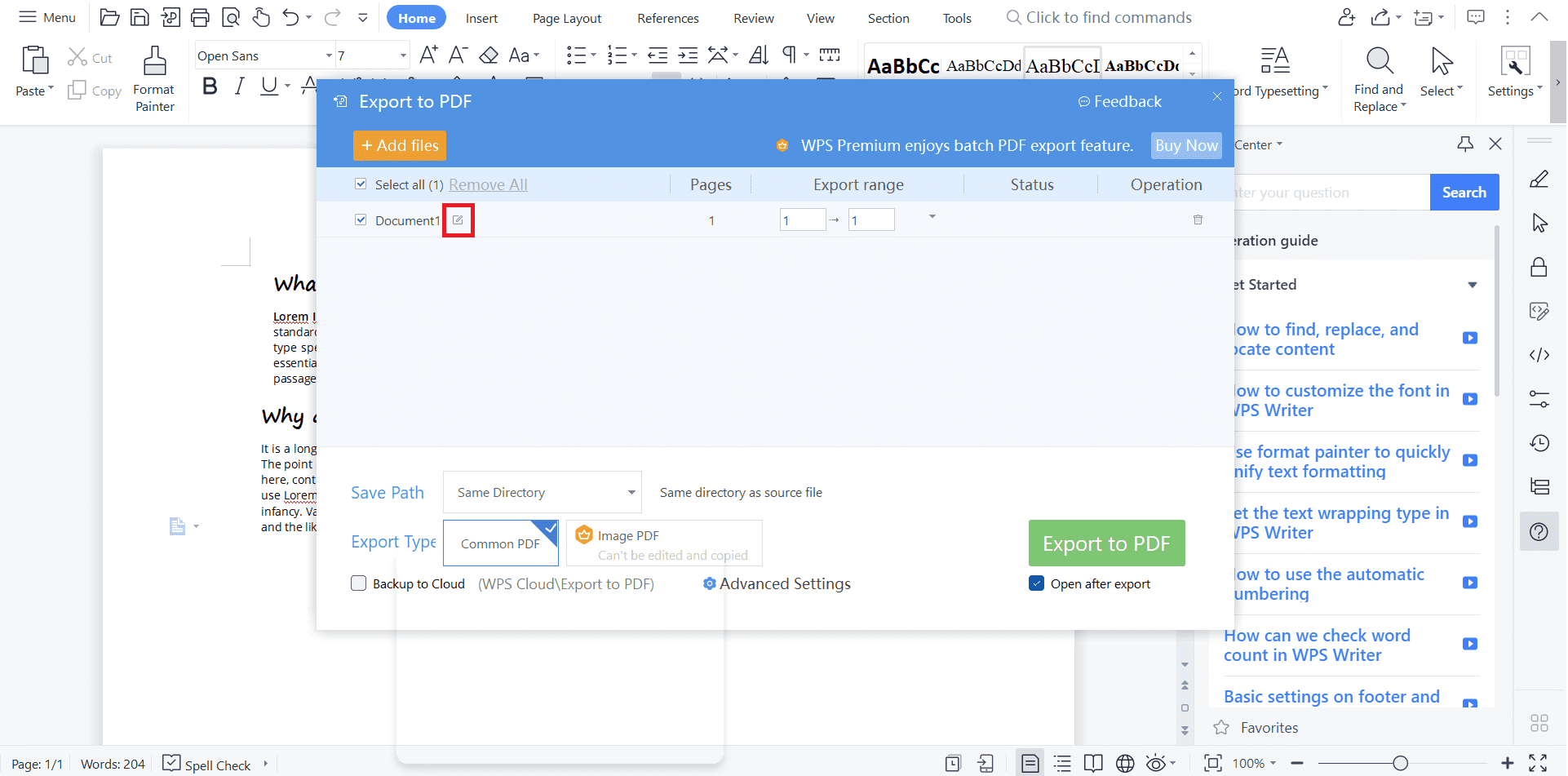Screen dimensions: 1568x776
Task: Delete Document1 with the trash icon
Action: 1198,219
